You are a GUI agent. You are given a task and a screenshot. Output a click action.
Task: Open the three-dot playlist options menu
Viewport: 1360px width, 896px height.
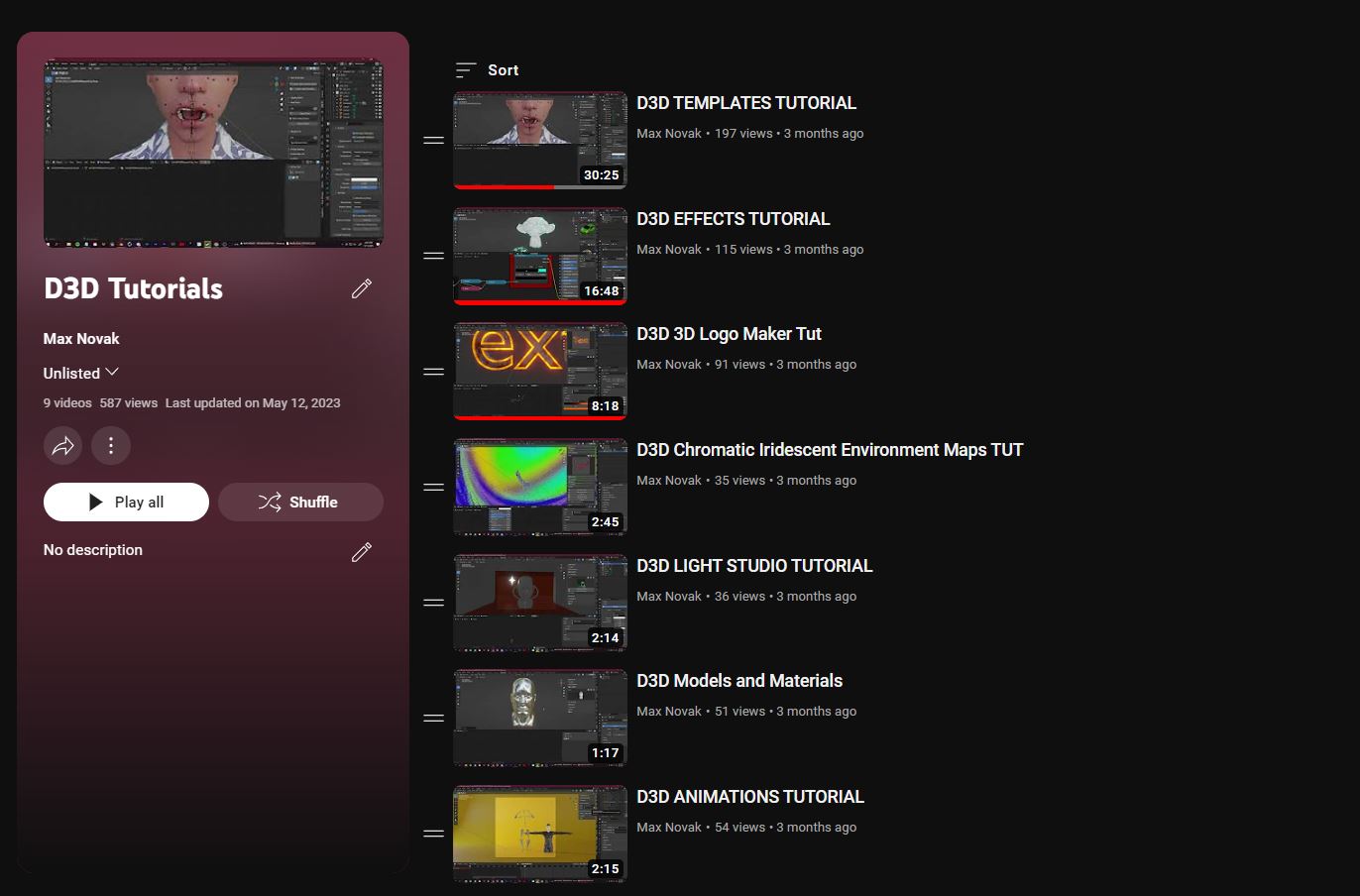coord(110,445)
